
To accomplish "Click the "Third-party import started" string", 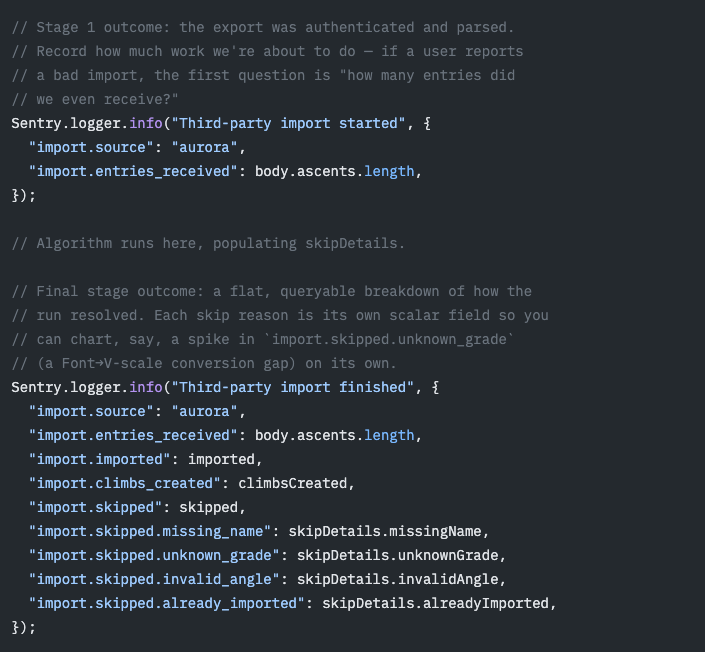I will tap(289, 123).
